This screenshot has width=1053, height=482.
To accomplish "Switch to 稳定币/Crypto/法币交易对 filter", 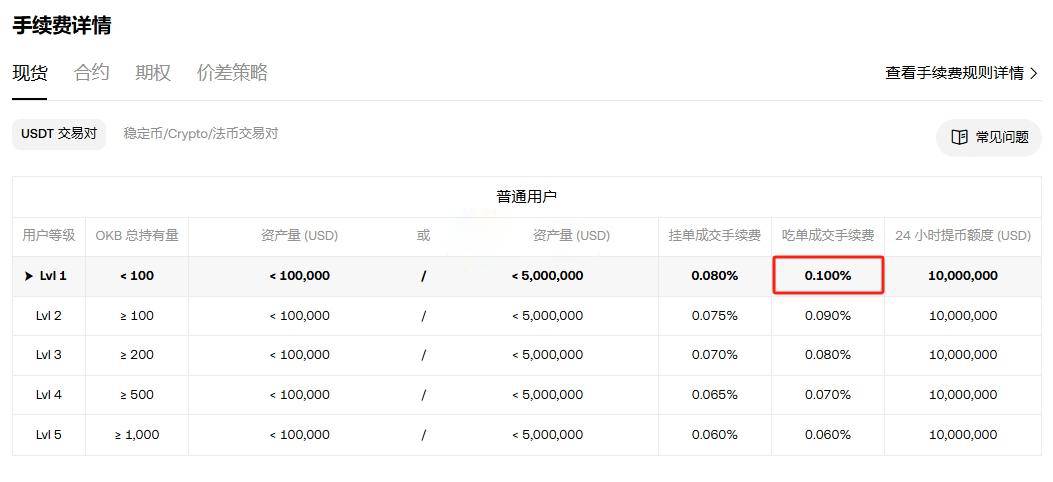I will coord(200,134).
